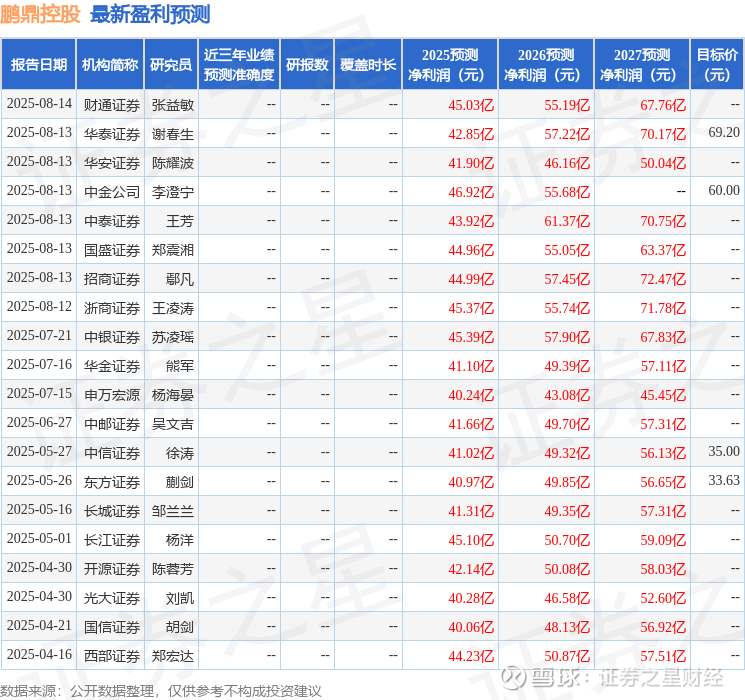Select the 光大证券 institution cell
Image resolution: width=745 pixels, height=700 pixels.
pyautogui.click(x=112, y=598)
